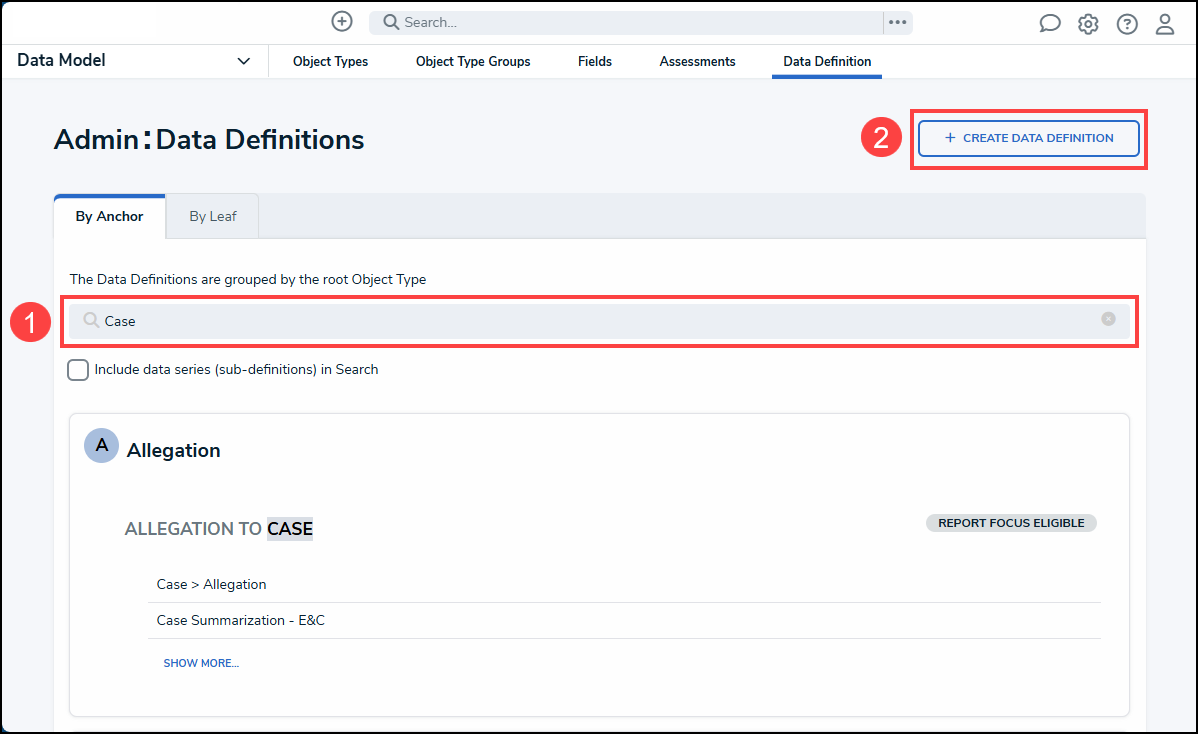Click the Allegation letter avatar icon
The image size is (1198, 734).
[101, 446]
